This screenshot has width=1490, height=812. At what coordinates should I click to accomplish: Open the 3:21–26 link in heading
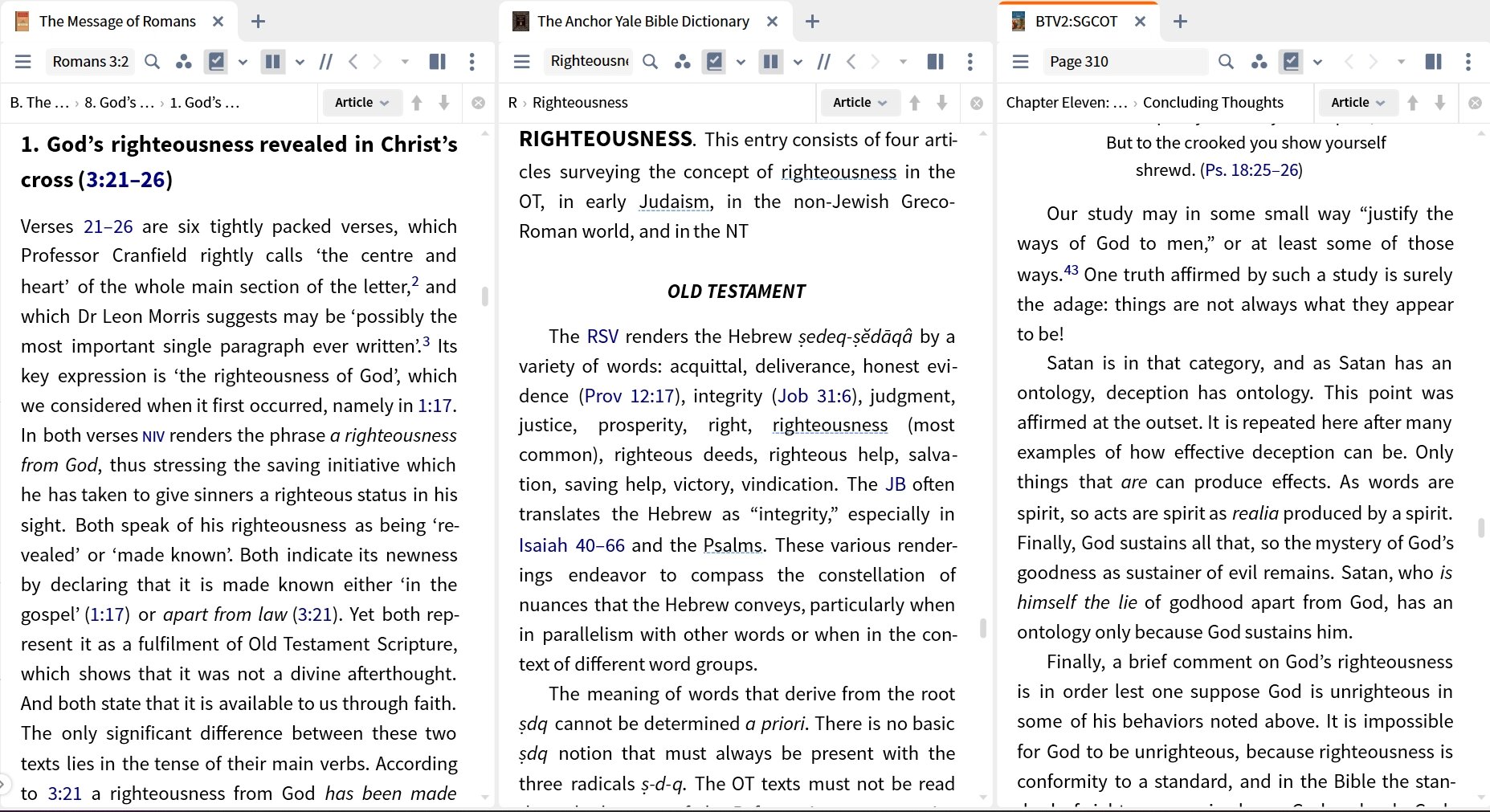(125, 179)
